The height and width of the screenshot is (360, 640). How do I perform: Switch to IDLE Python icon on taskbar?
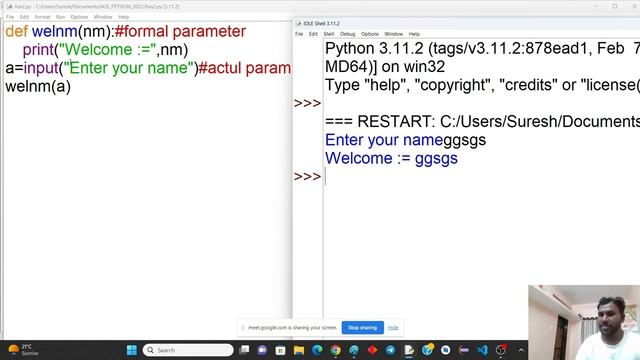click(409, 350)
